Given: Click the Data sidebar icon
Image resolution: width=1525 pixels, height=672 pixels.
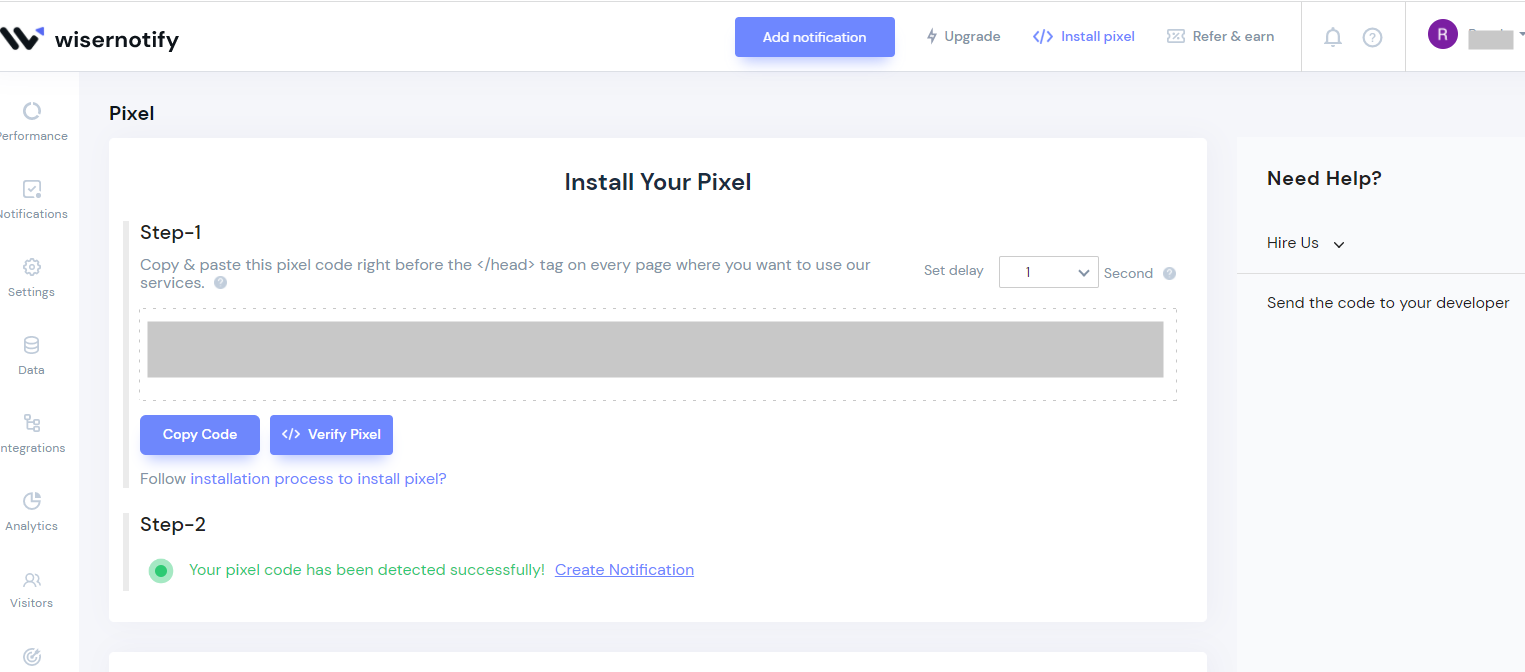Looking at the screenshot, I should [31, 354].
